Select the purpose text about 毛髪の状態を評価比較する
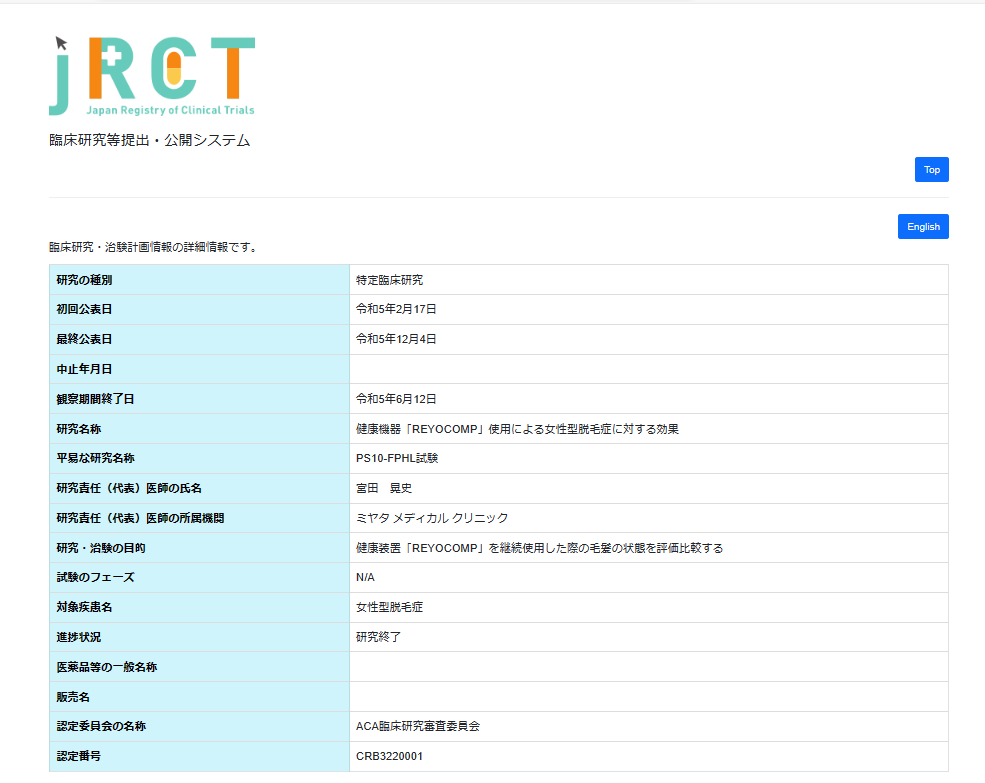Screen dimensions: 985x783 (540, 548)
